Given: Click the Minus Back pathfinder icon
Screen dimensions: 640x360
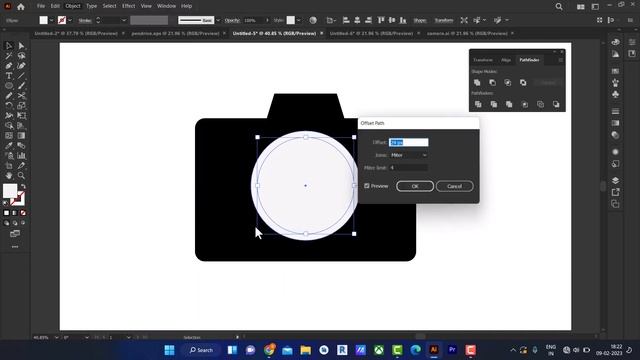Looking at the screenshot, I should (x=556, y=104).
